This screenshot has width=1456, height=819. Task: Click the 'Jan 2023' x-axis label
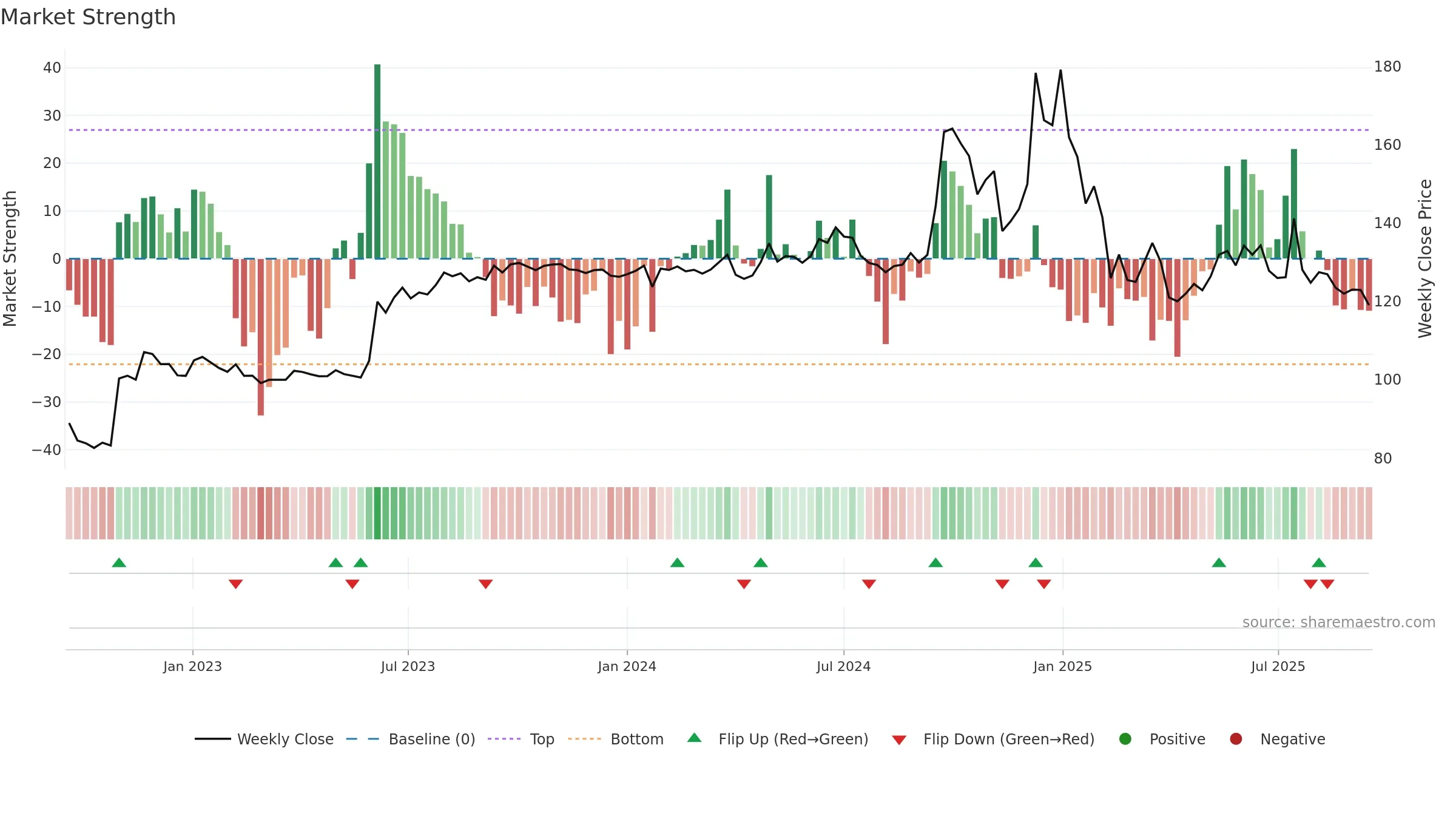(192, 666)
